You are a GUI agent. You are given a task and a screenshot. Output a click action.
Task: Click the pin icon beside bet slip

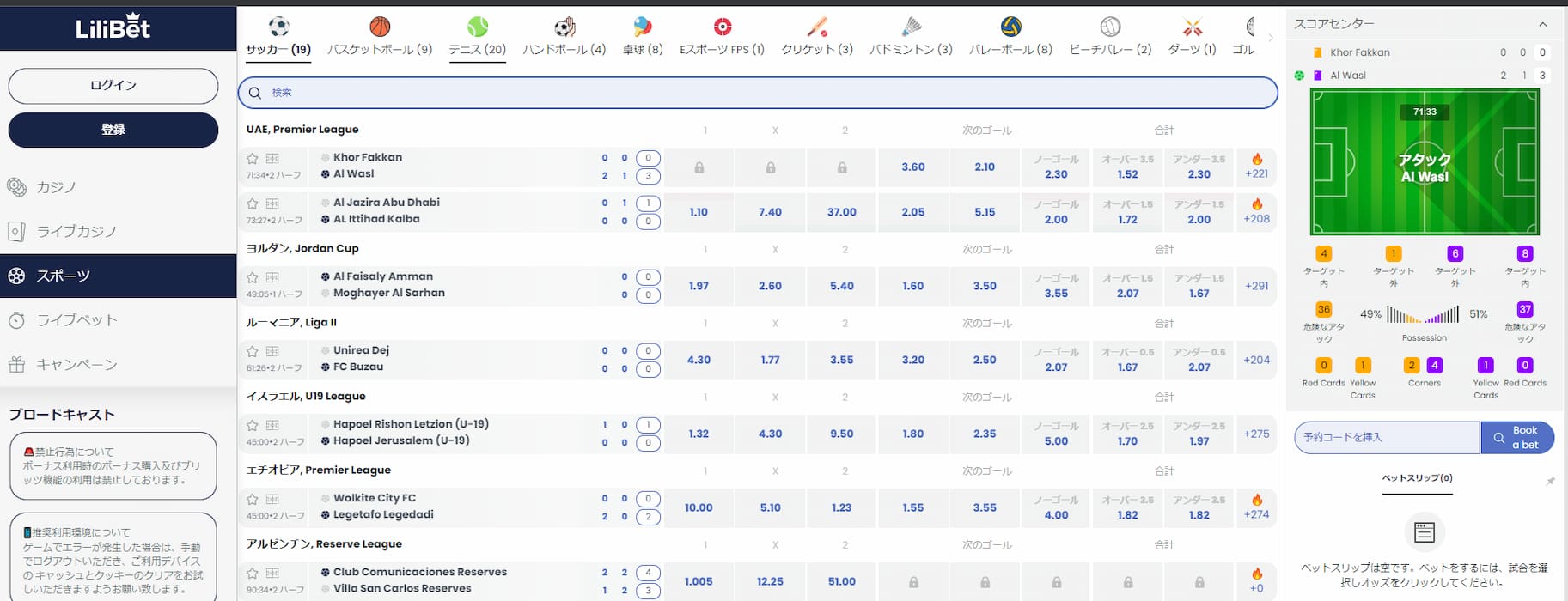[x=1550, y=481]
